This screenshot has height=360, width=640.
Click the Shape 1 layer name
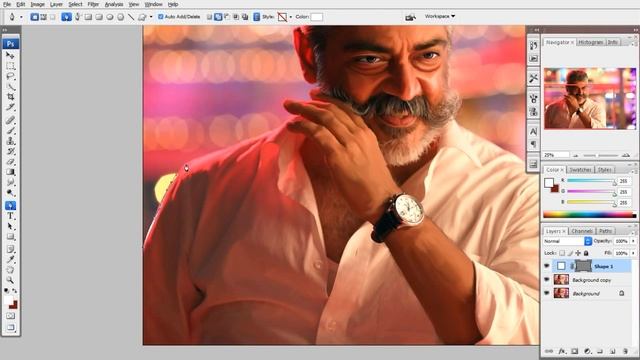pyautogui.click(x=603, y=267)
